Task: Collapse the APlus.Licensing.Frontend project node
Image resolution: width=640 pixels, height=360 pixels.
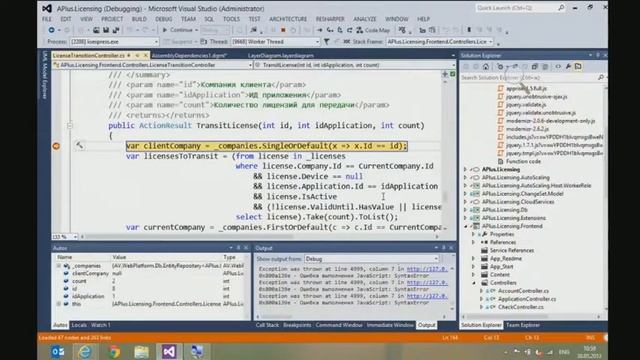Action: coord(465,226)
